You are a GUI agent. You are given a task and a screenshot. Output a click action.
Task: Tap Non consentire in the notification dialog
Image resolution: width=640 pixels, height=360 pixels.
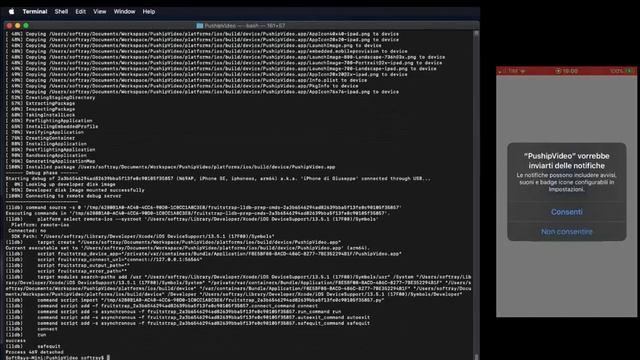tap(567, 231)
